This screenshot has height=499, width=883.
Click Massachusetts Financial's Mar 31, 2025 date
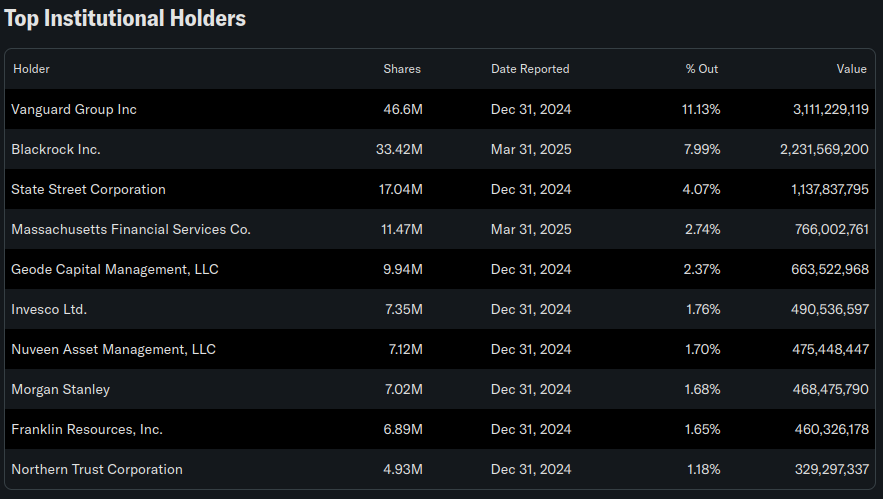(x=531, y=229)
